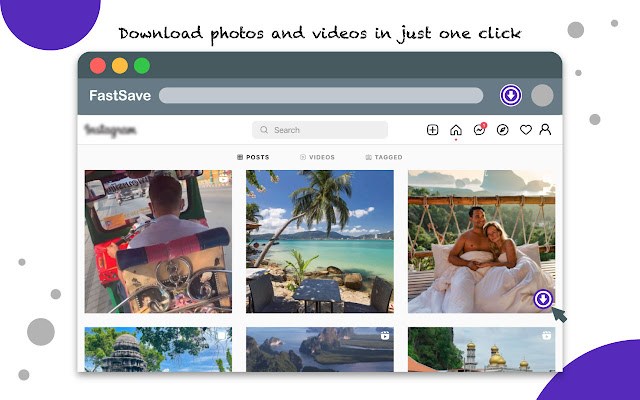The width and height of the screenshot is (640, 400).
Task: Open the tuk-tuk driver post thumbnail
Action: click(x=158, y=242)
